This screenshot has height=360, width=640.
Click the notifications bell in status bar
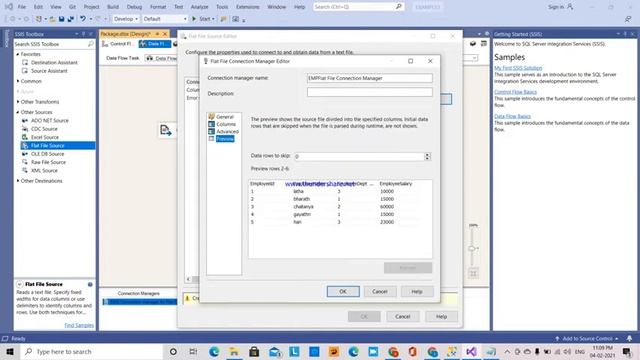tap(629, 338)
